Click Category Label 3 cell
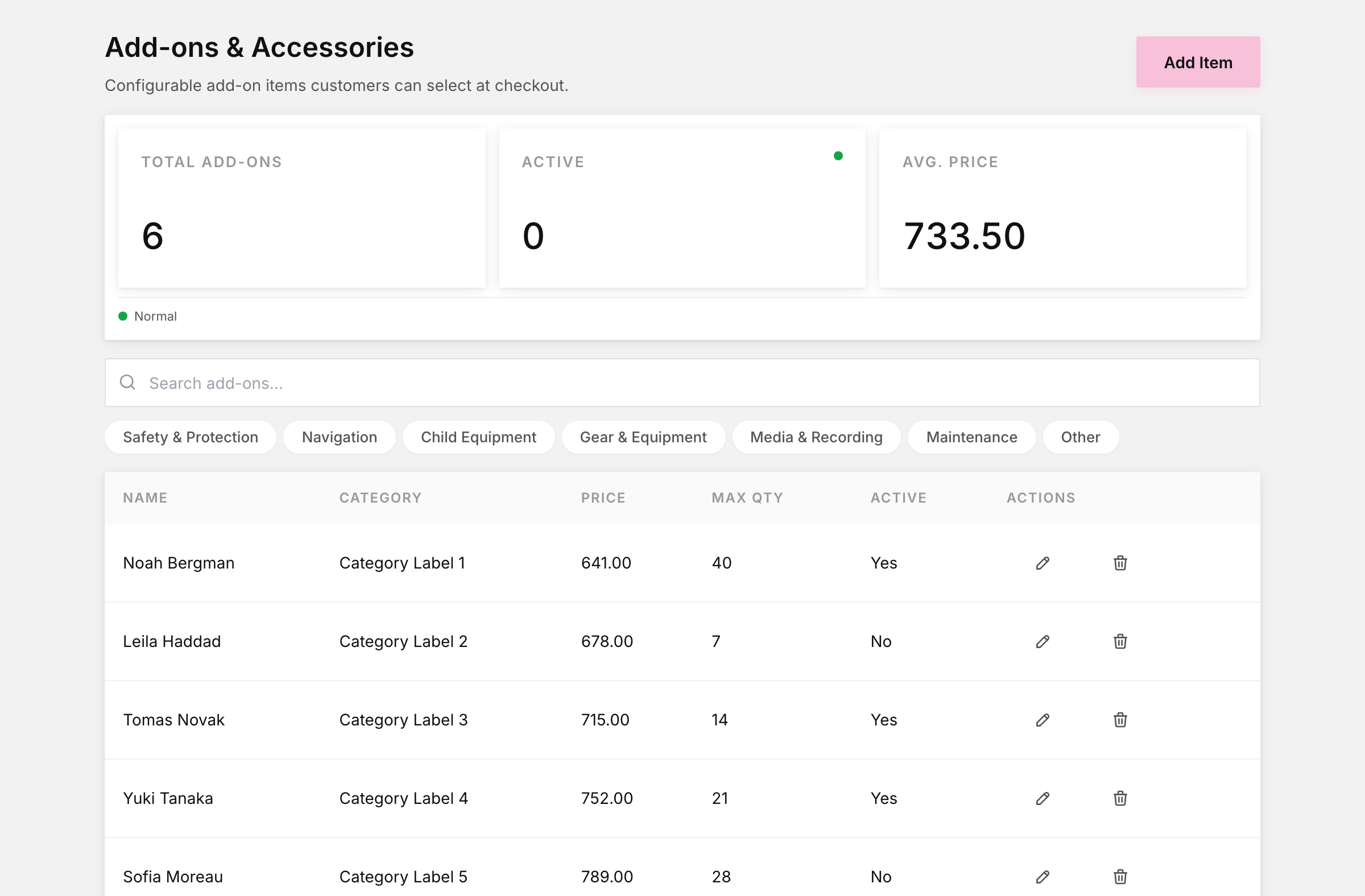 (403, 720)
